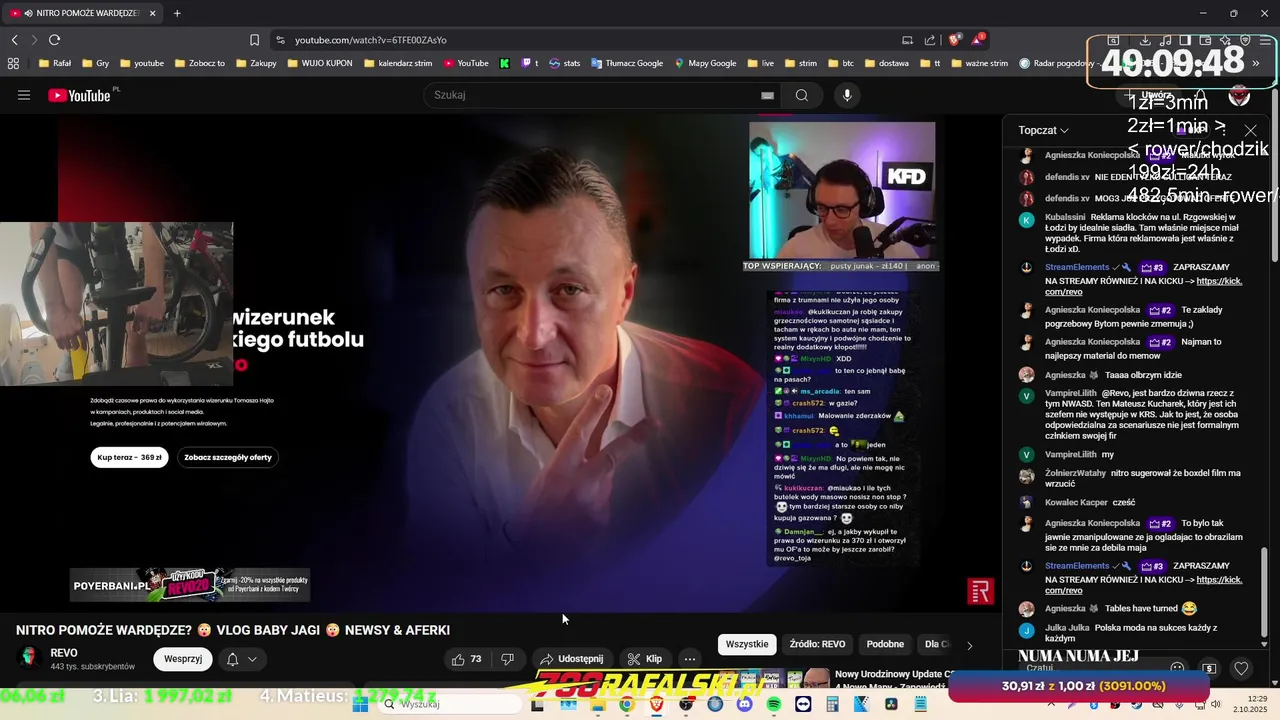
Task: Click the share page icon in address bar
Action: click(x=930, y=40)
